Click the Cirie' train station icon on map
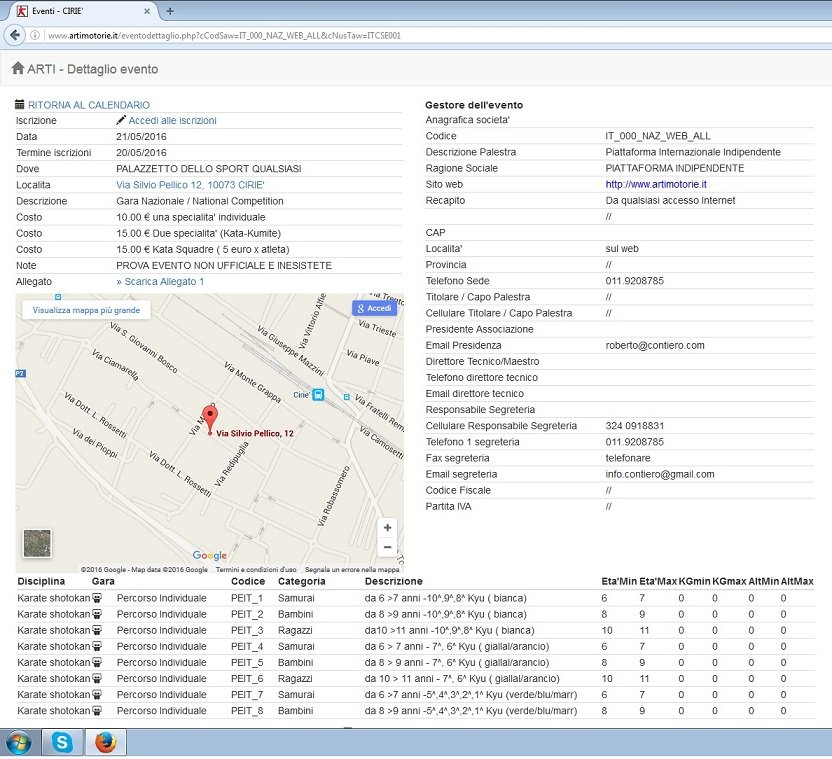The image size is (832, 759). (318, 394)
